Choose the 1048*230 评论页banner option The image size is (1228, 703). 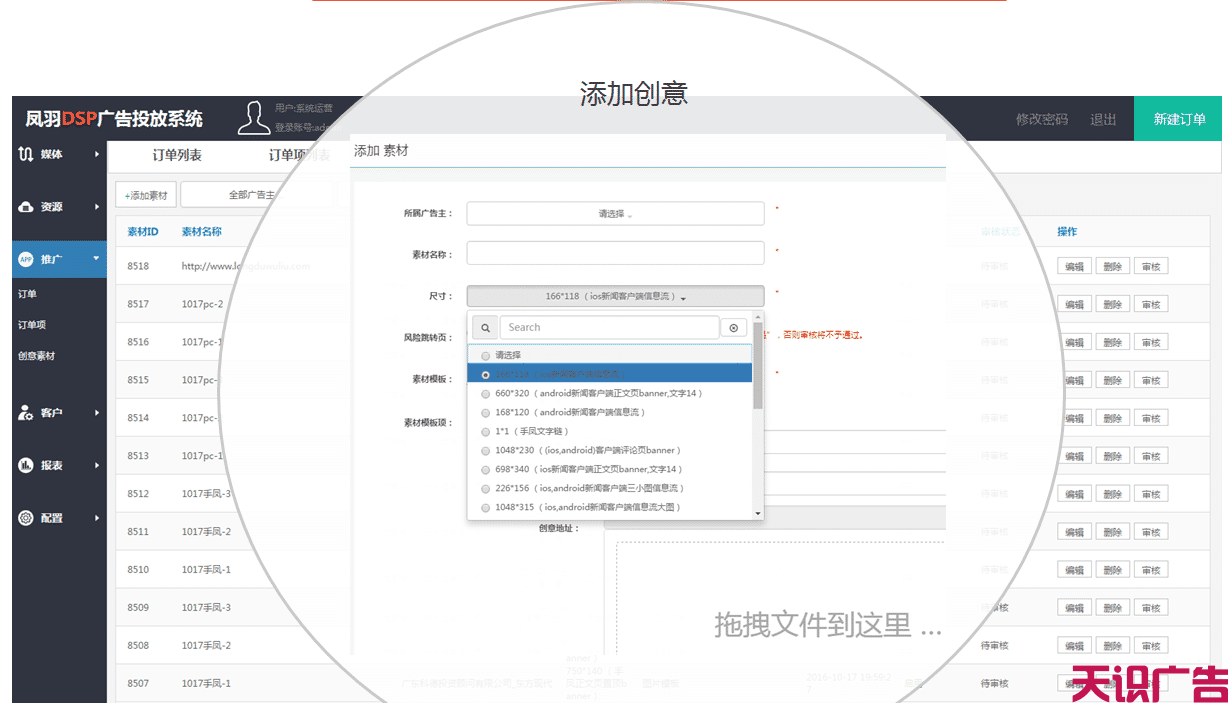click(x=610, y=450)
